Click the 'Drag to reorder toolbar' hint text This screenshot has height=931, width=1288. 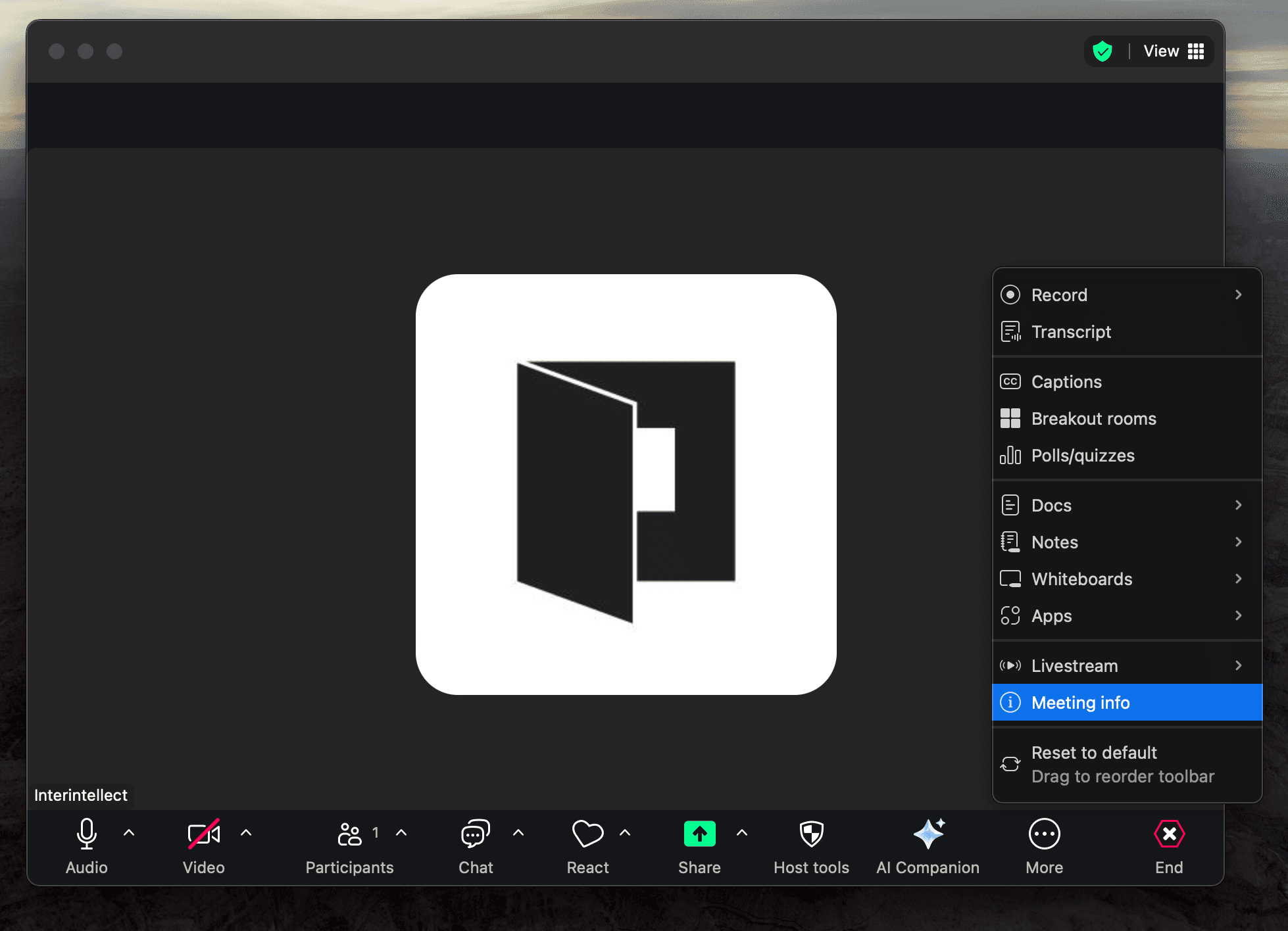(1122, 776)
